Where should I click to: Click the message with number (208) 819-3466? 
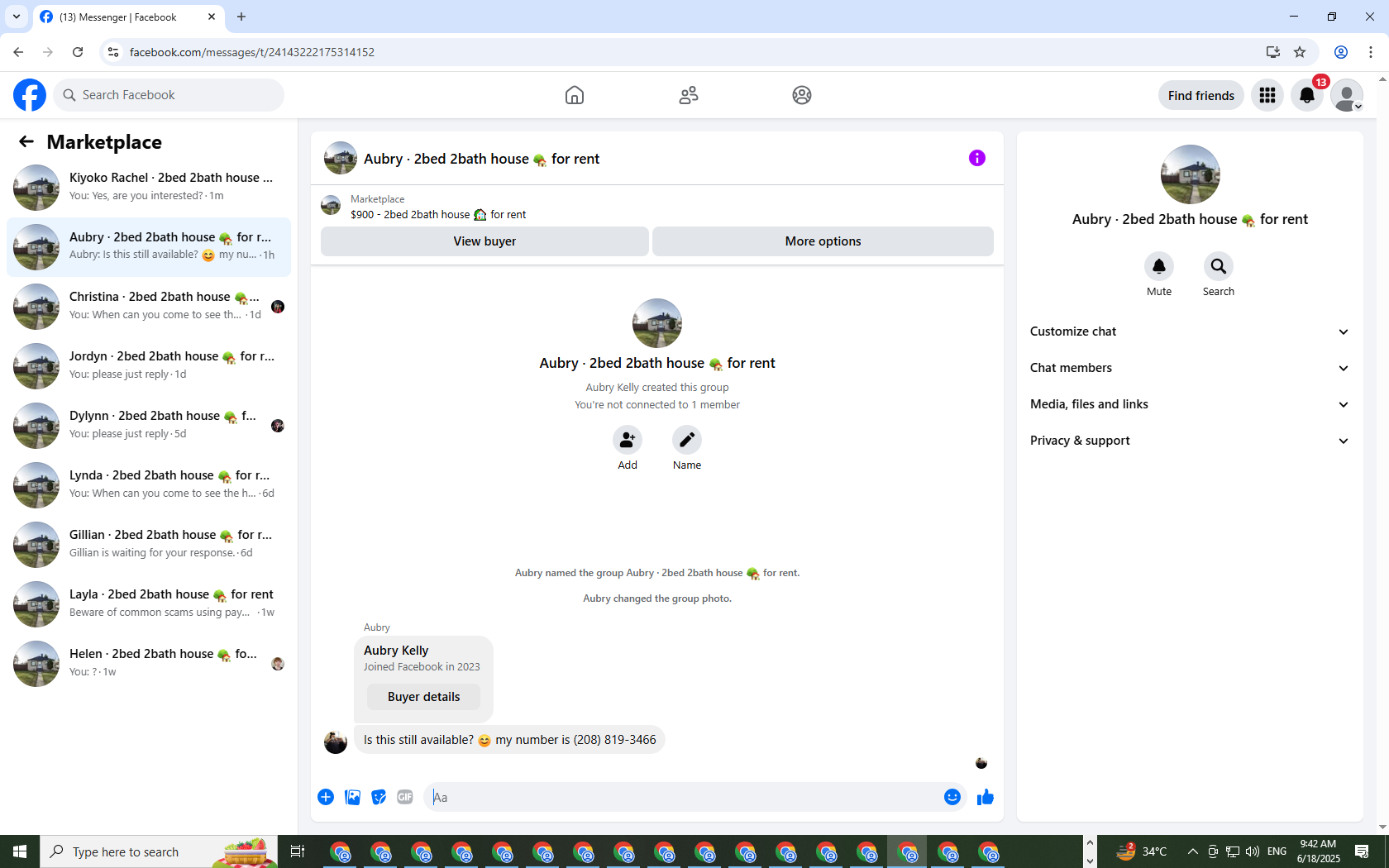coord(509,740)
